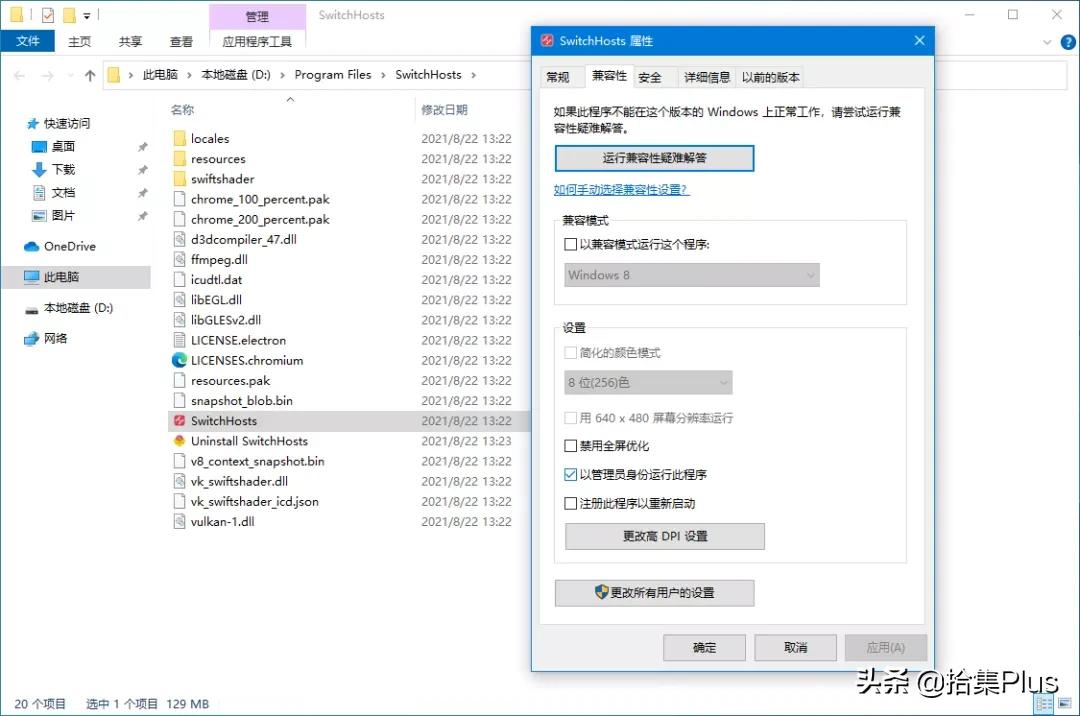1080x716 pixels.
Task: Click 确定 button
Action: [x=704, y=648]
